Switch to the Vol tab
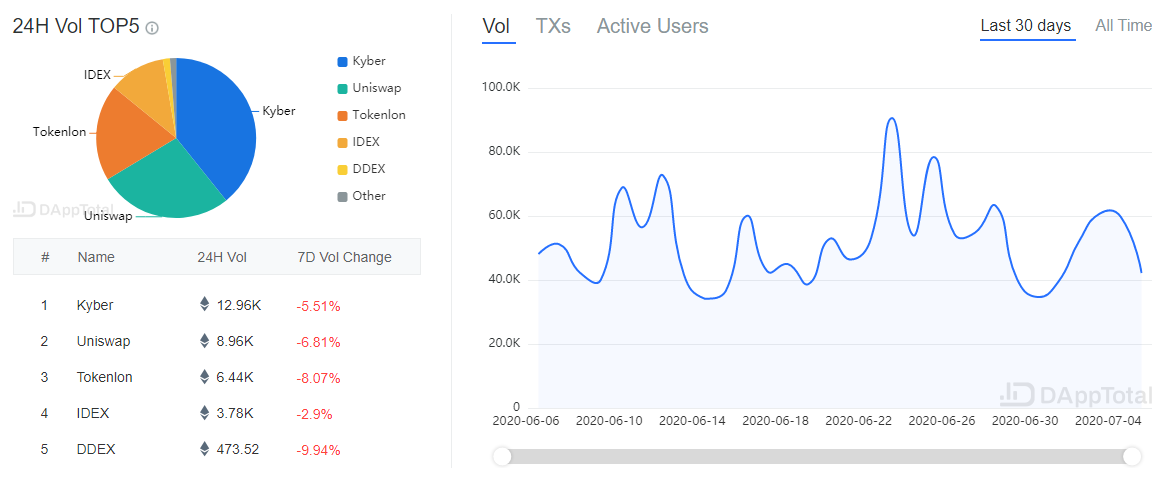1167x477 pixels. coord(496,26)
